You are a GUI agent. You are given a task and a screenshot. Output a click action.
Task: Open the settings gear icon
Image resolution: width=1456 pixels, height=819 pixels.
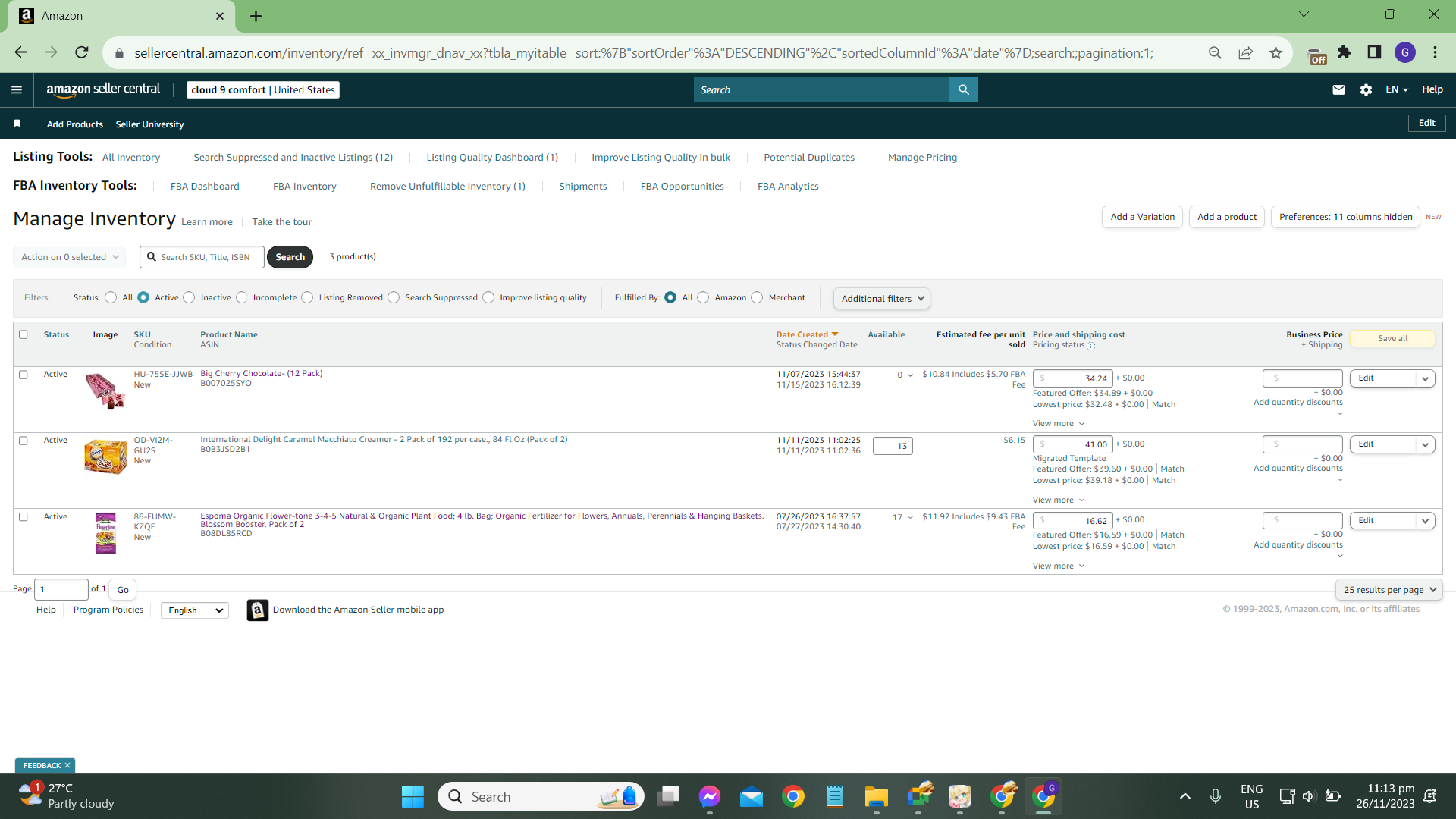(x=1366, y=89)
